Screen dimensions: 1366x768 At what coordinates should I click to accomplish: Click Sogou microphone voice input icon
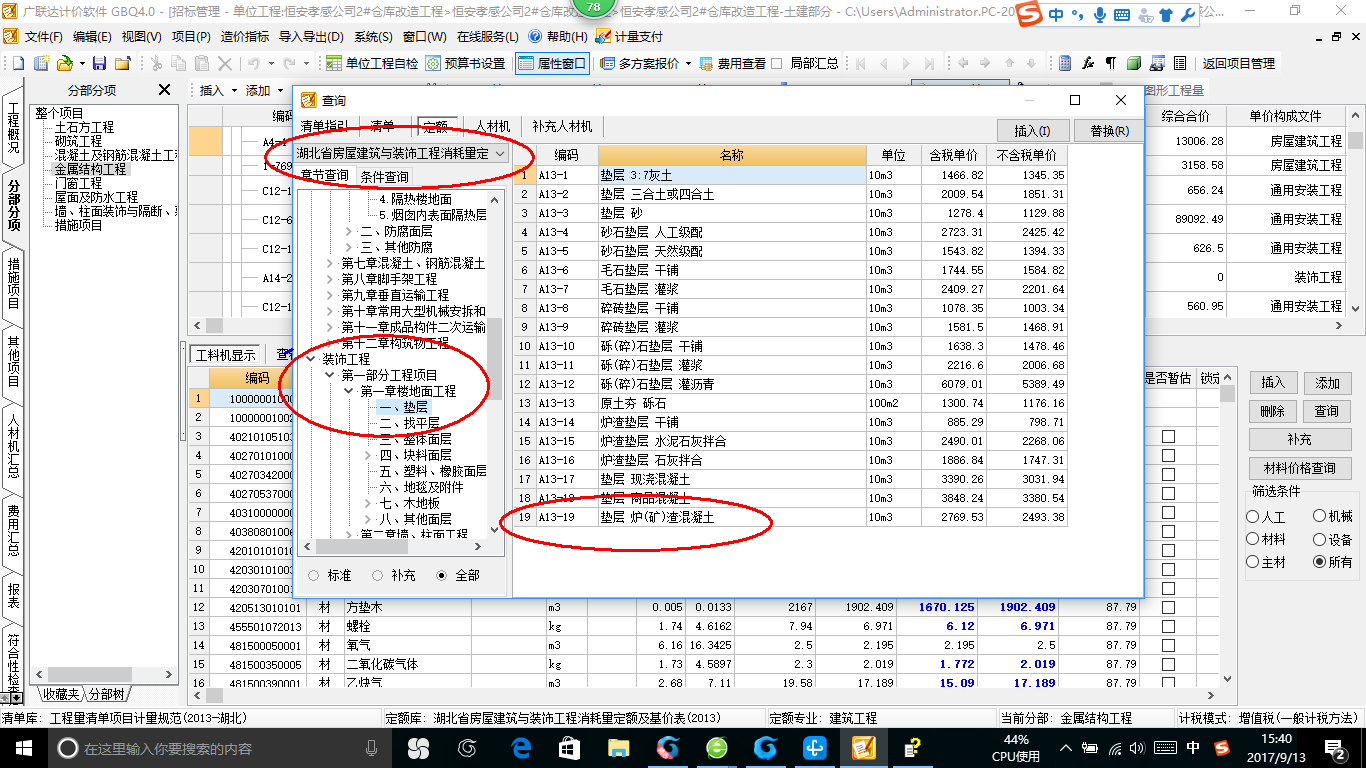pyautogui.click(x=1100, y=15)
